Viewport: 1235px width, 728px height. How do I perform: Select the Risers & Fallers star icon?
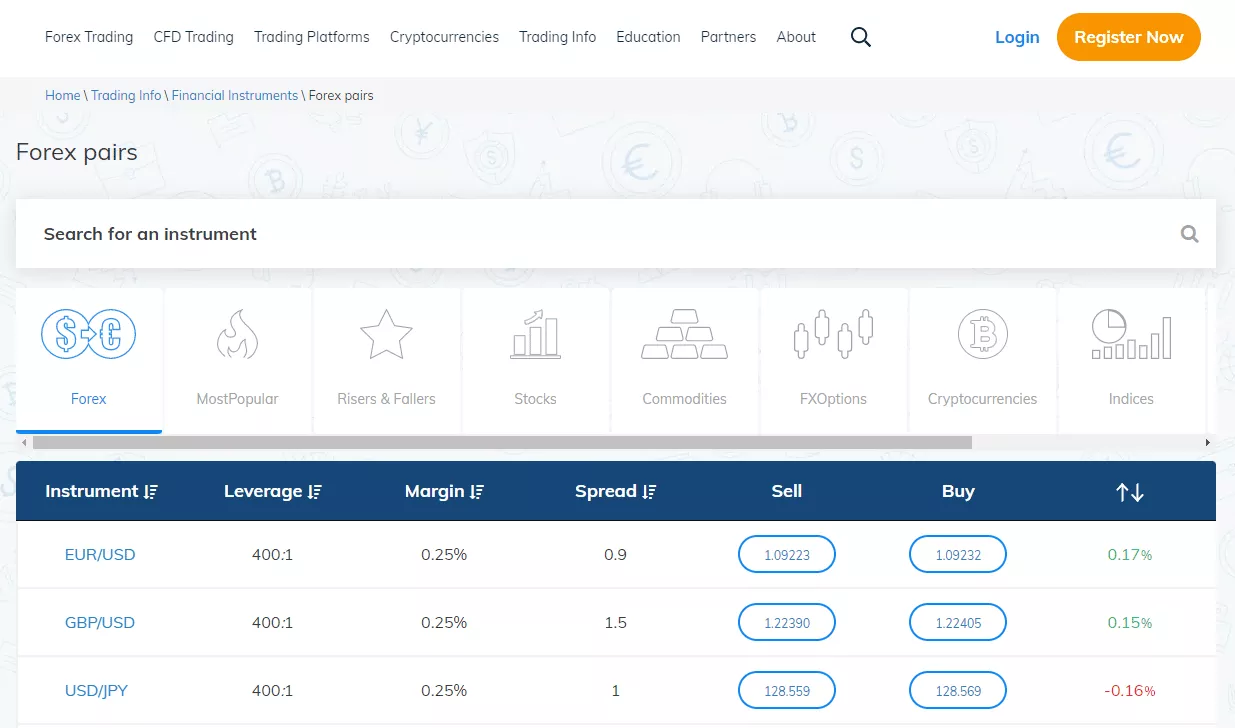[386, 334]
